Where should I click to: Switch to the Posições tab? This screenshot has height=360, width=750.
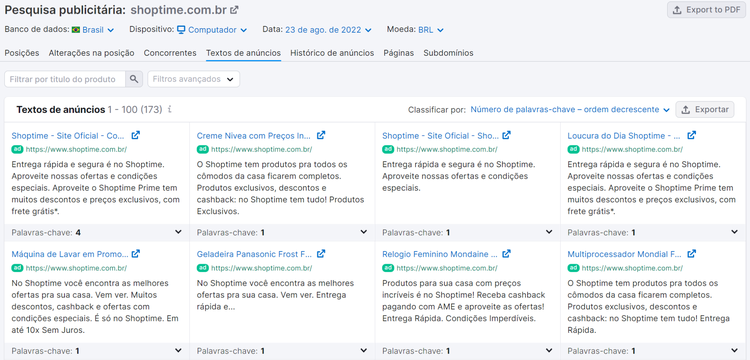pyautogui.click(x=22, y=53)
